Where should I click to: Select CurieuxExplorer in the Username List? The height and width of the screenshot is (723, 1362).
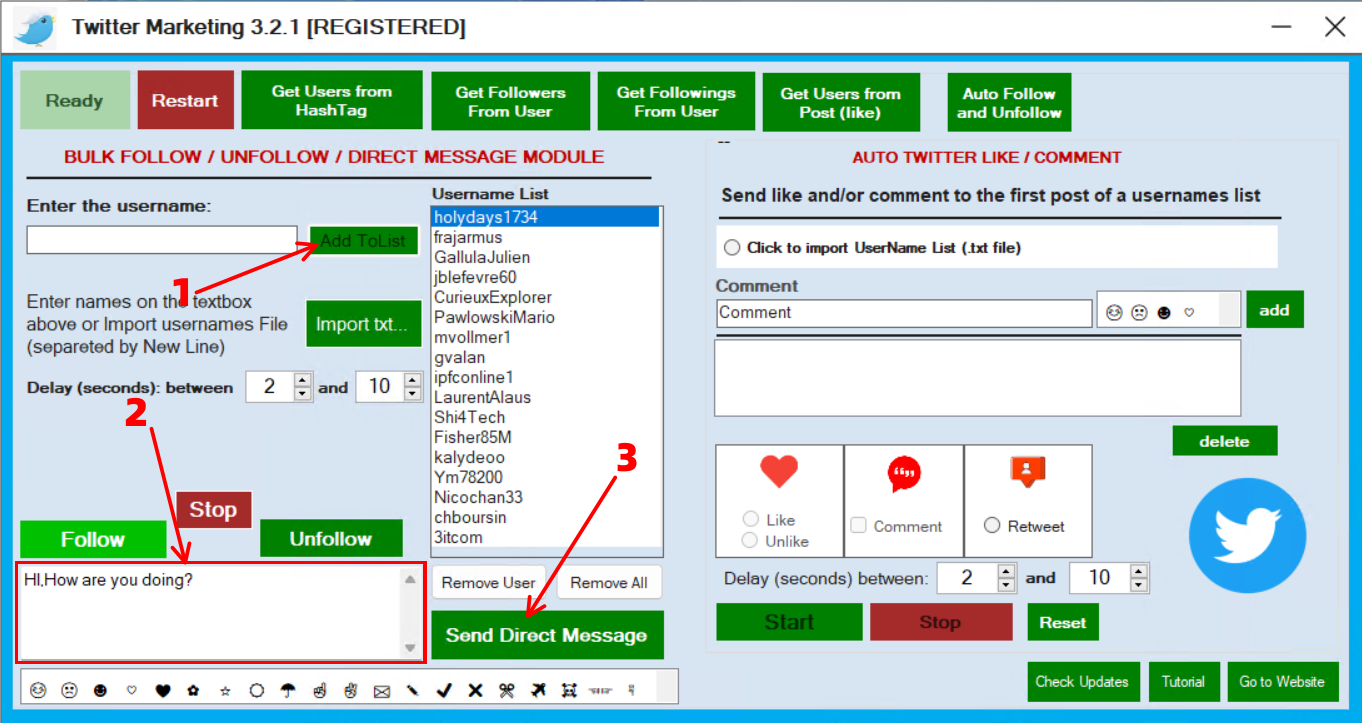click(x=493, y=297)
